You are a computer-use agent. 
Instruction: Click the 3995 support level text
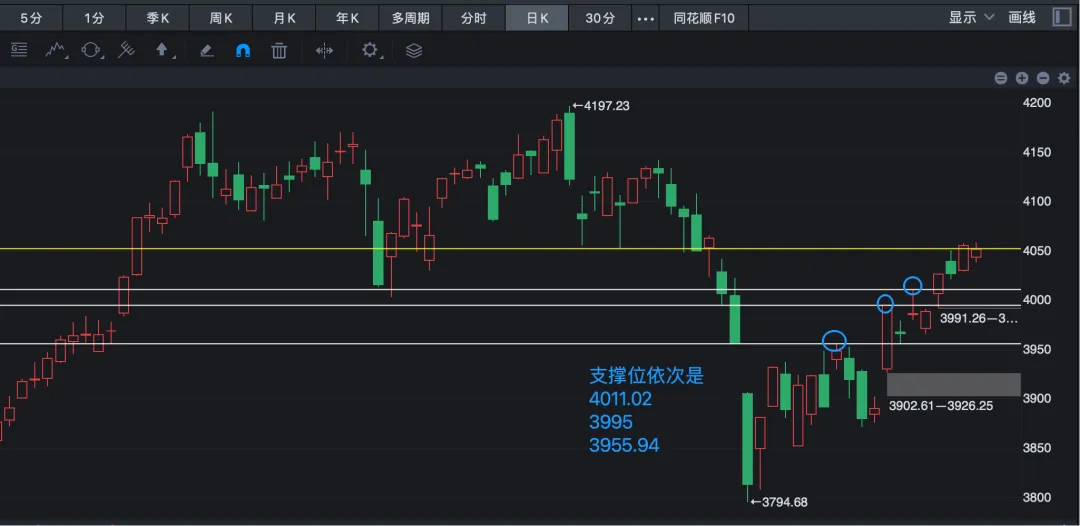click(x=611, y=422)
